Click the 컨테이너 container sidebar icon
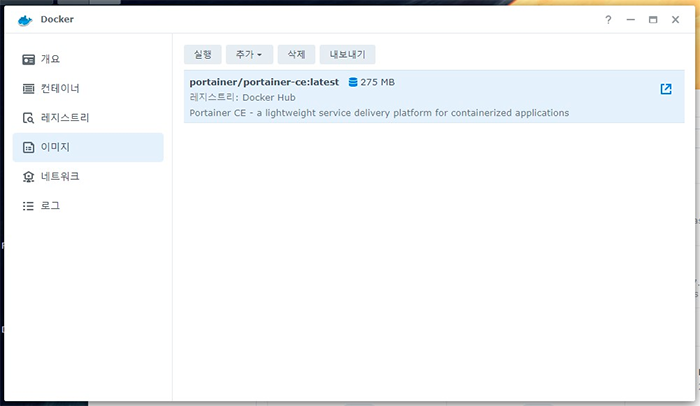700x406 pixels. pos(29,89)
